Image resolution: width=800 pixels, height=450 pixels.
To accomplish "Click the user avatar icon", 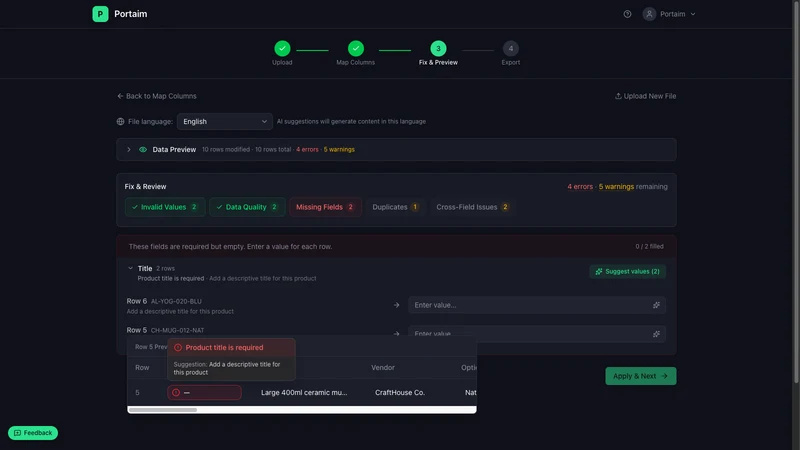I will point(649,14).
